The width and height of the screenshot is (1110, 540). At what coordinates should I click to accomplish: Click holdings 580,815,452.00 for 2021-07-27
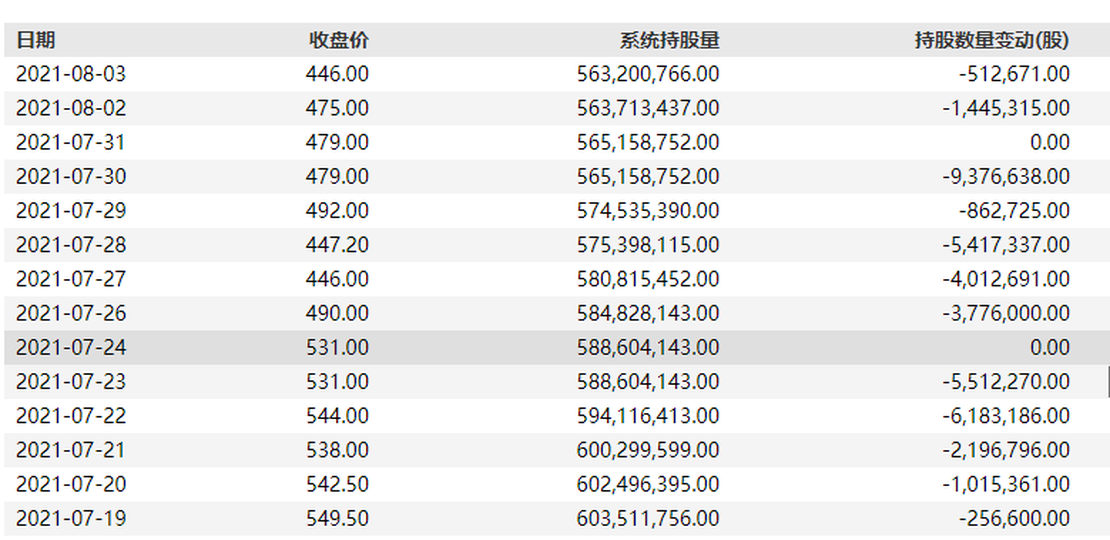[648, 279]
